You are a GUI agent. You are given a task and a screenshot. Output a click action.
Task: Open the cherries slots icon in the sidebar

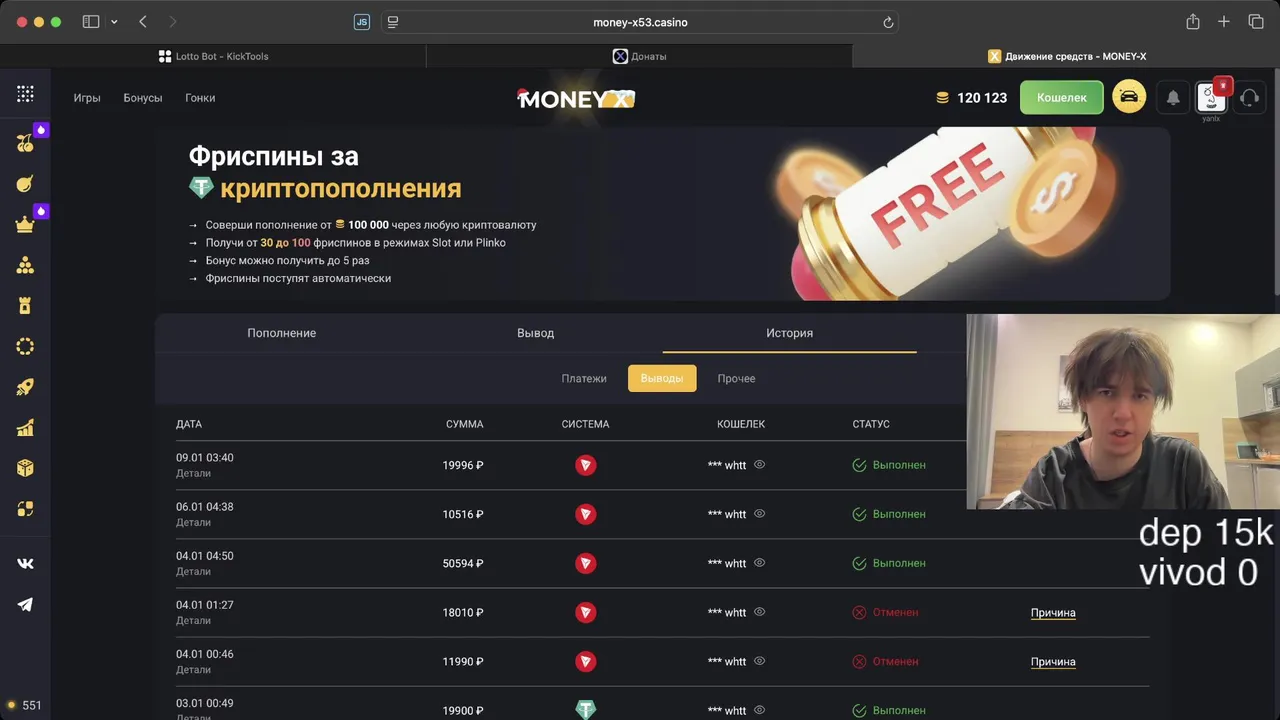tap(25, 143)
